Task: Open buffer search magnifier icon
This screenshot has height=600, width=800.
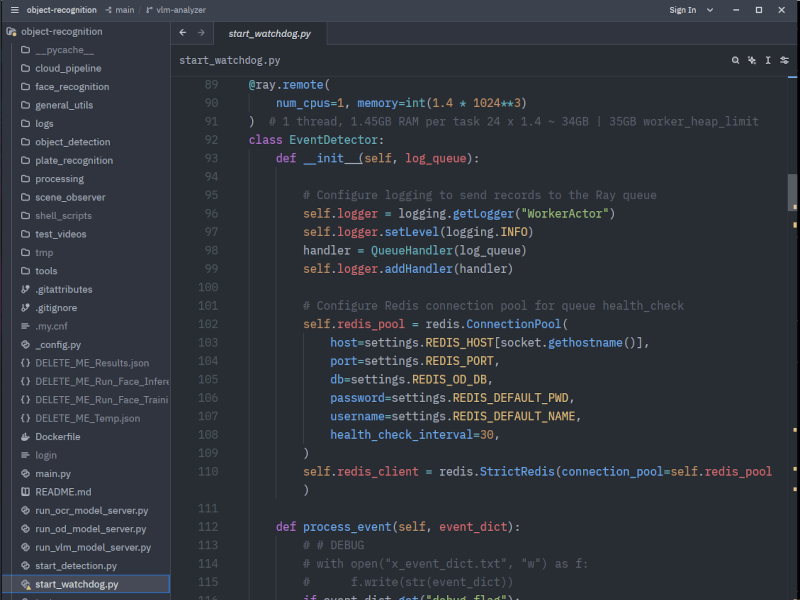Action: coord(735,60)
